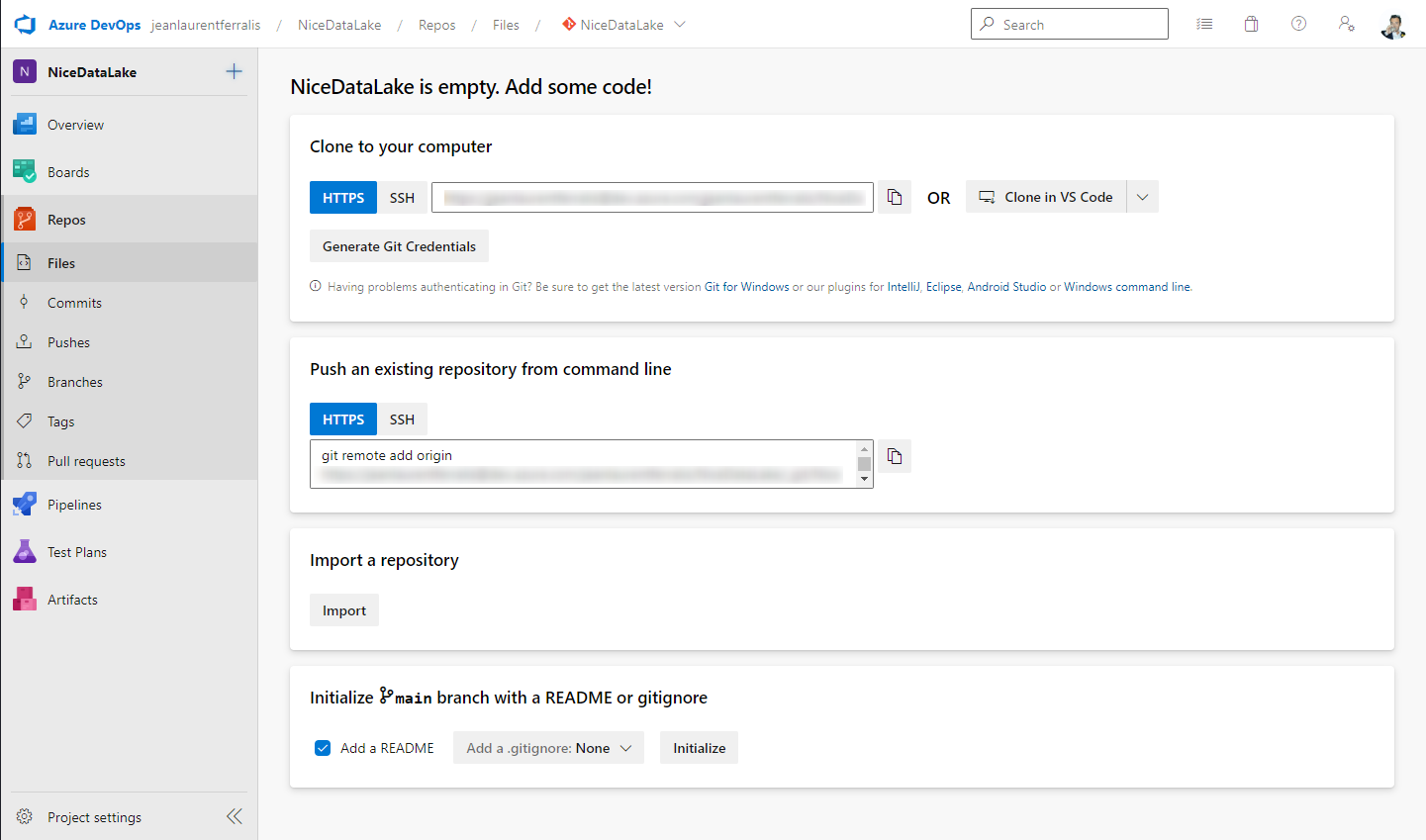This screenshot has height=840, width=1426.
Task: Select SSH tab under Push an existing repository
Action: click(x=402, y=420)
